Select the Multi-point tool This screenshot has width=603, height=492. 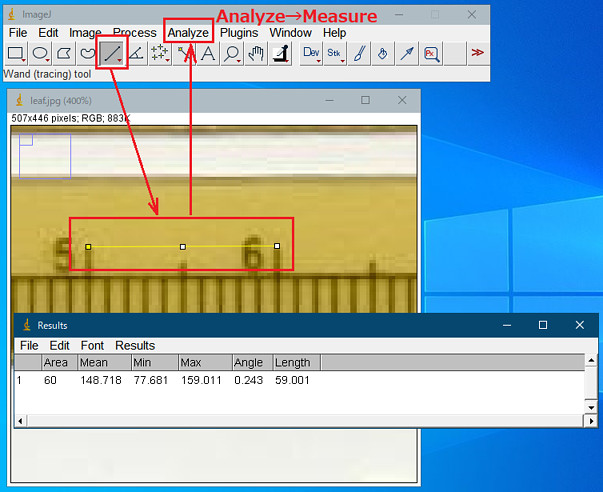[x=160, y=53]
